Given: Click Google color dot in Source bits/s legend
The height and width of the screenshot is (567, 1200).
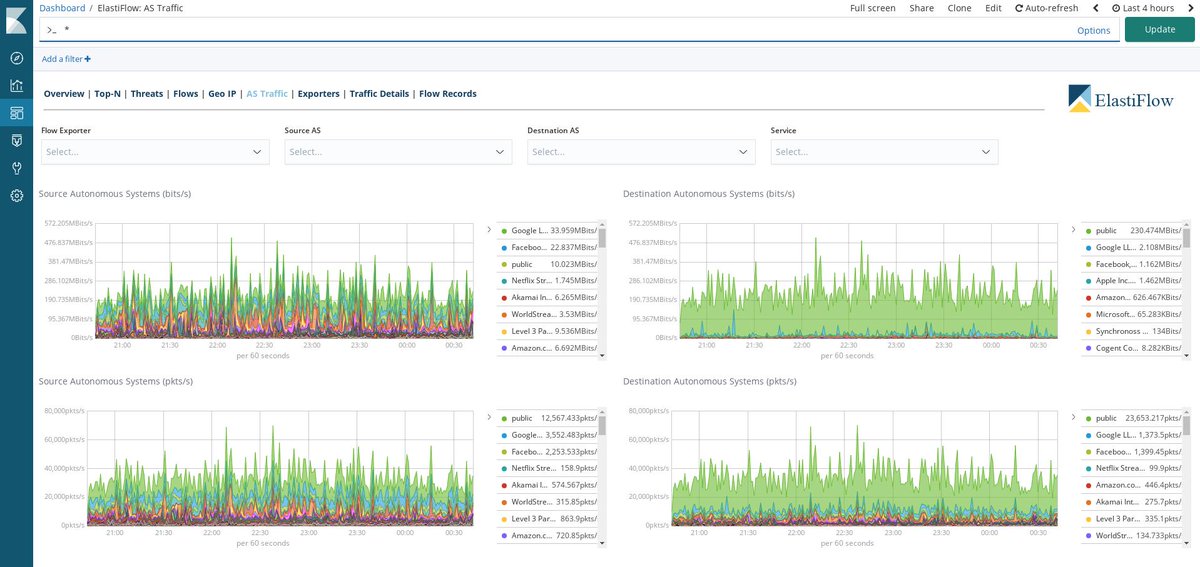Looking at the screenshot, I should tap(504, 231).
